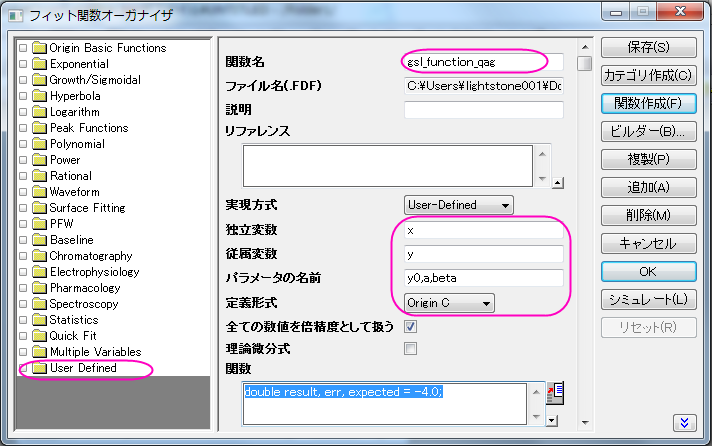712x446 pixels.
Task: Click the Quick Fit folder icon
Action: click(x=40, y=336)
